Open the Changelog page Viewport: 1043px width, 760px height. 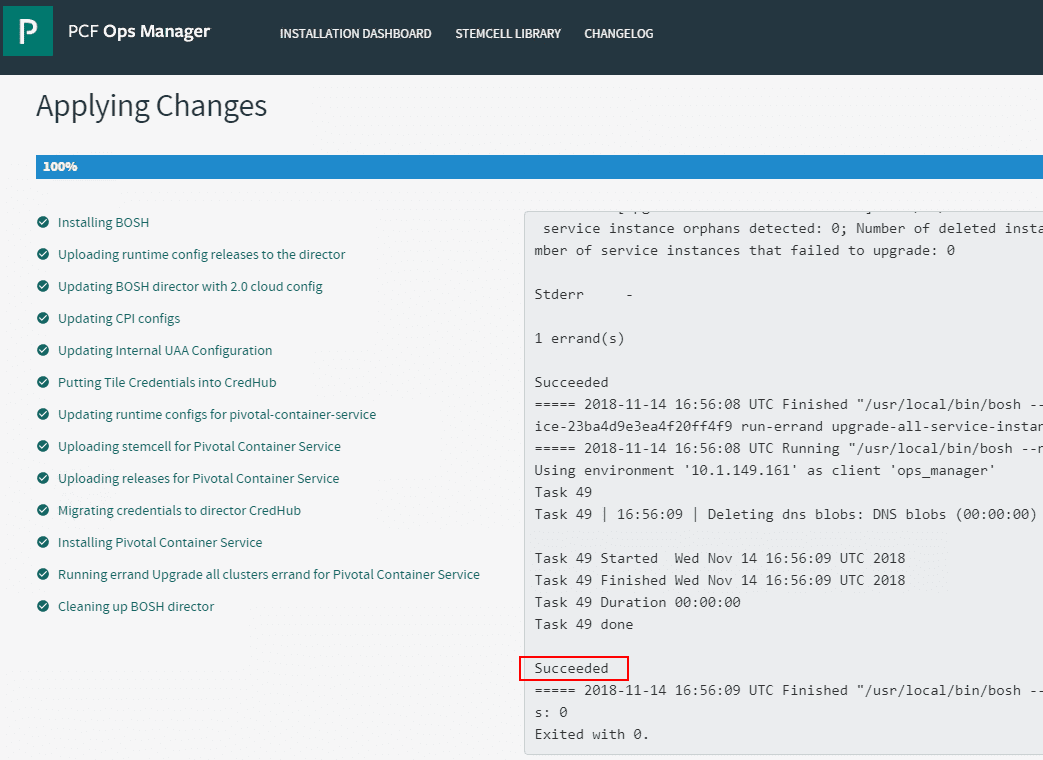tap(619, 33)
